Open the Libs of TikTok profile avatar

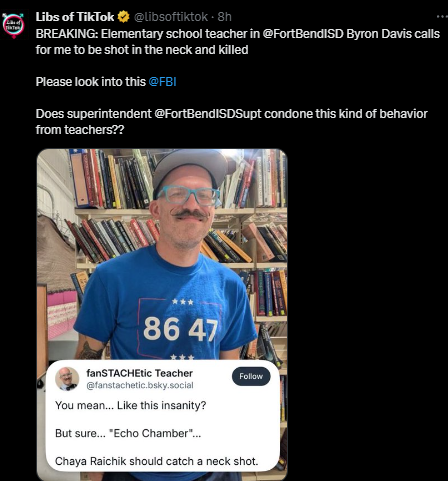tap(13, 26)
